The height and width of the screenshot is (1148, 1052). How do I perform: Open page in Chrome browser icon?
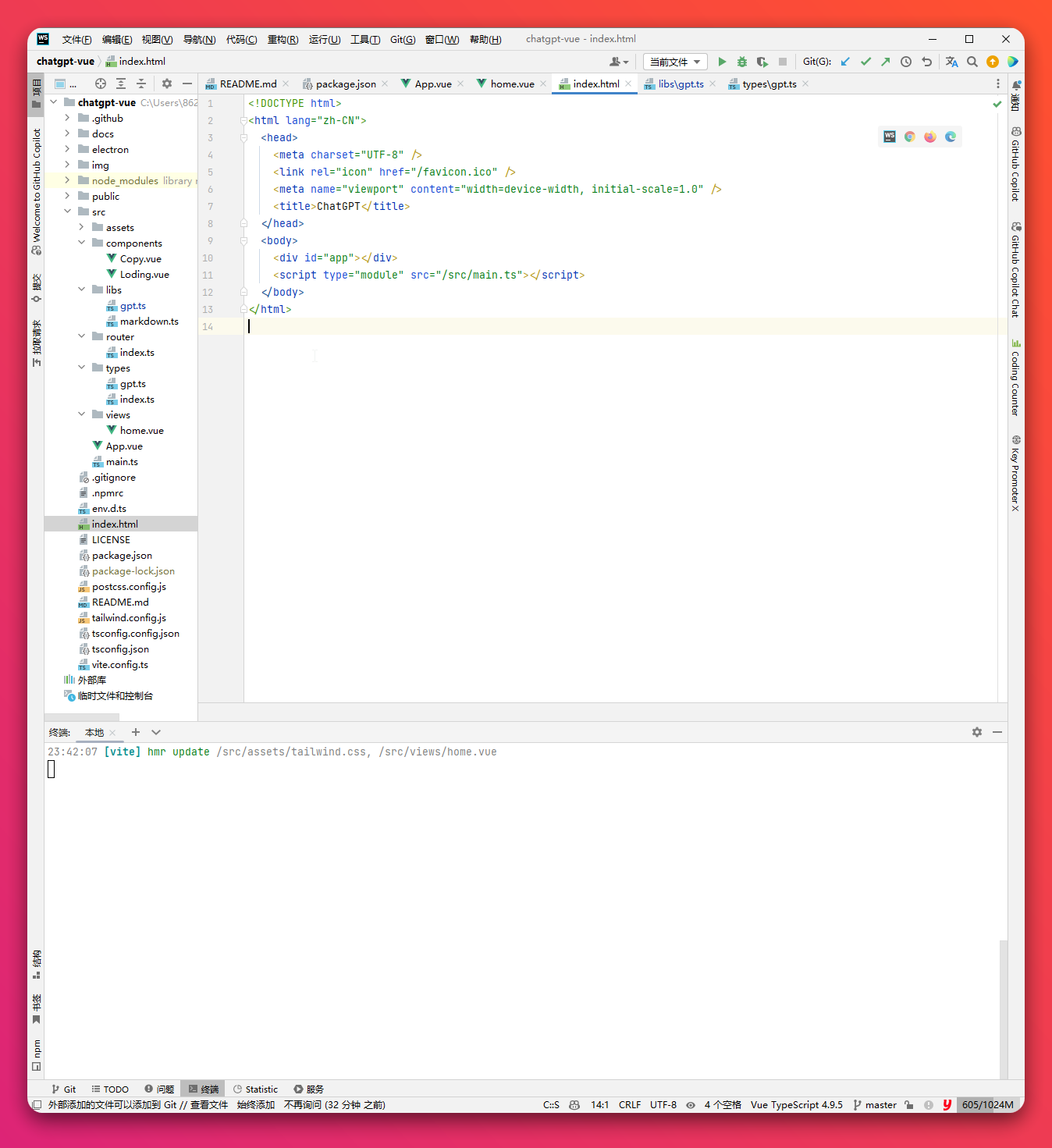click(x=910, y=137)
